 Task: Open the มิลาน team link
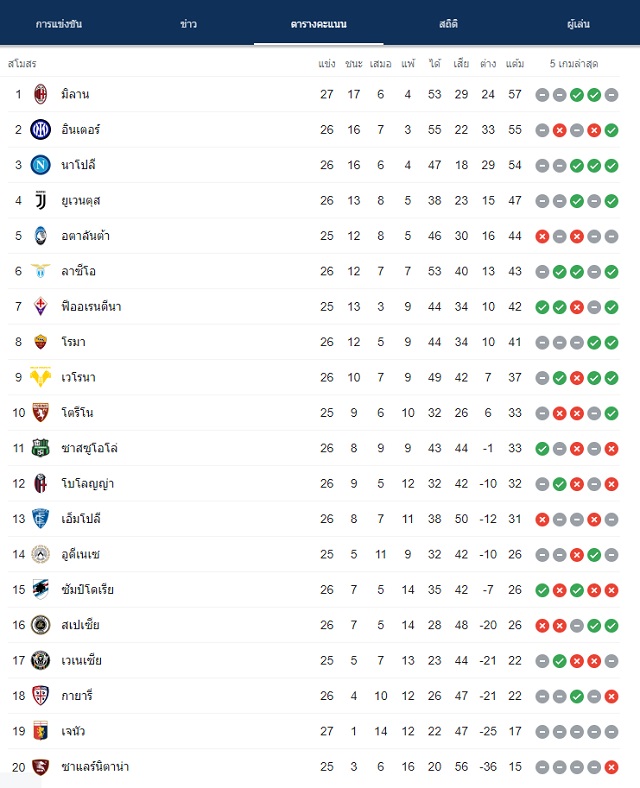coord(75,94)
